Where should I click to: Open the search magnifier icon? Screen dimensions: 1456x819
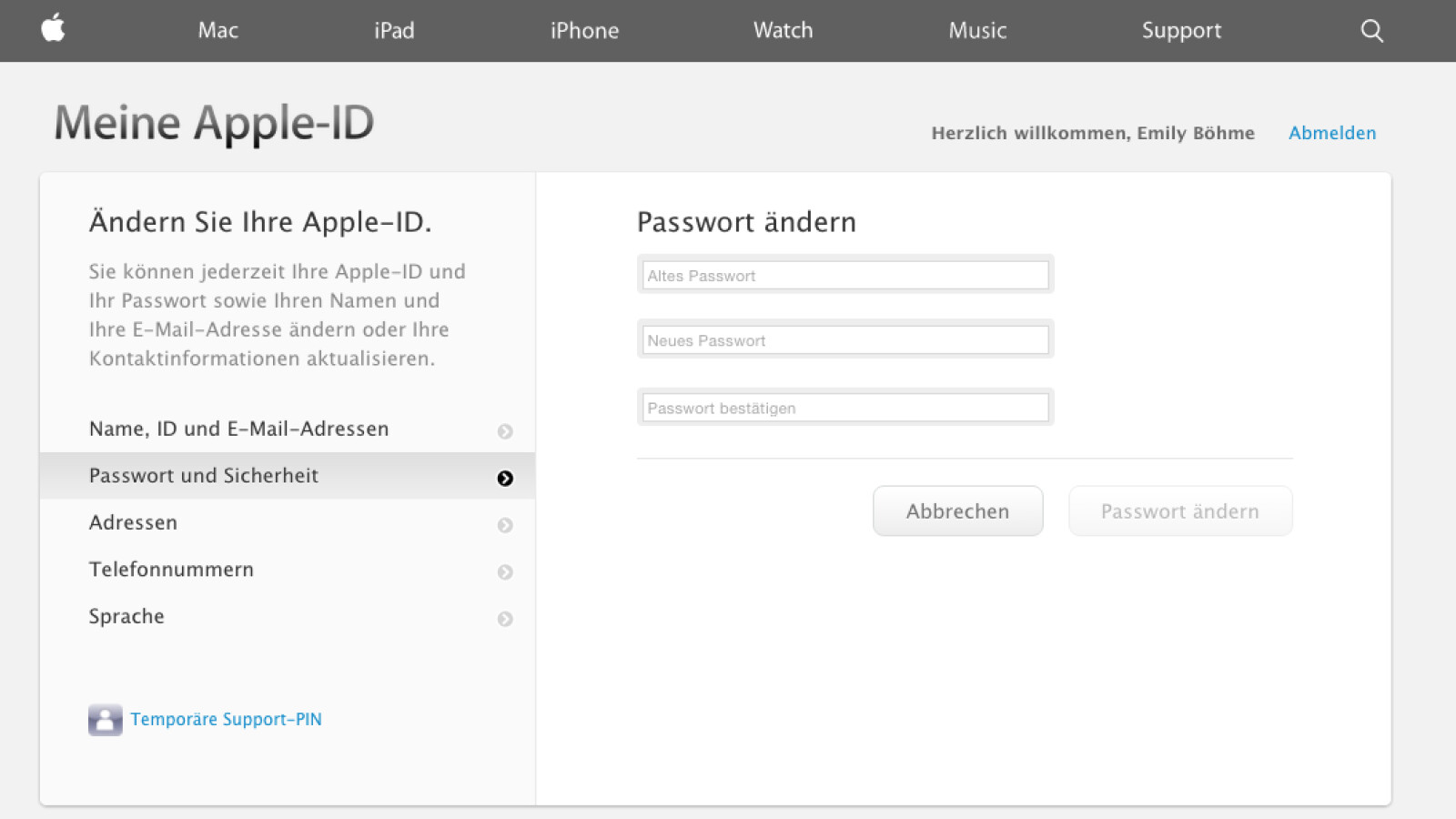pyautogui.click(x=1371, y=31)
